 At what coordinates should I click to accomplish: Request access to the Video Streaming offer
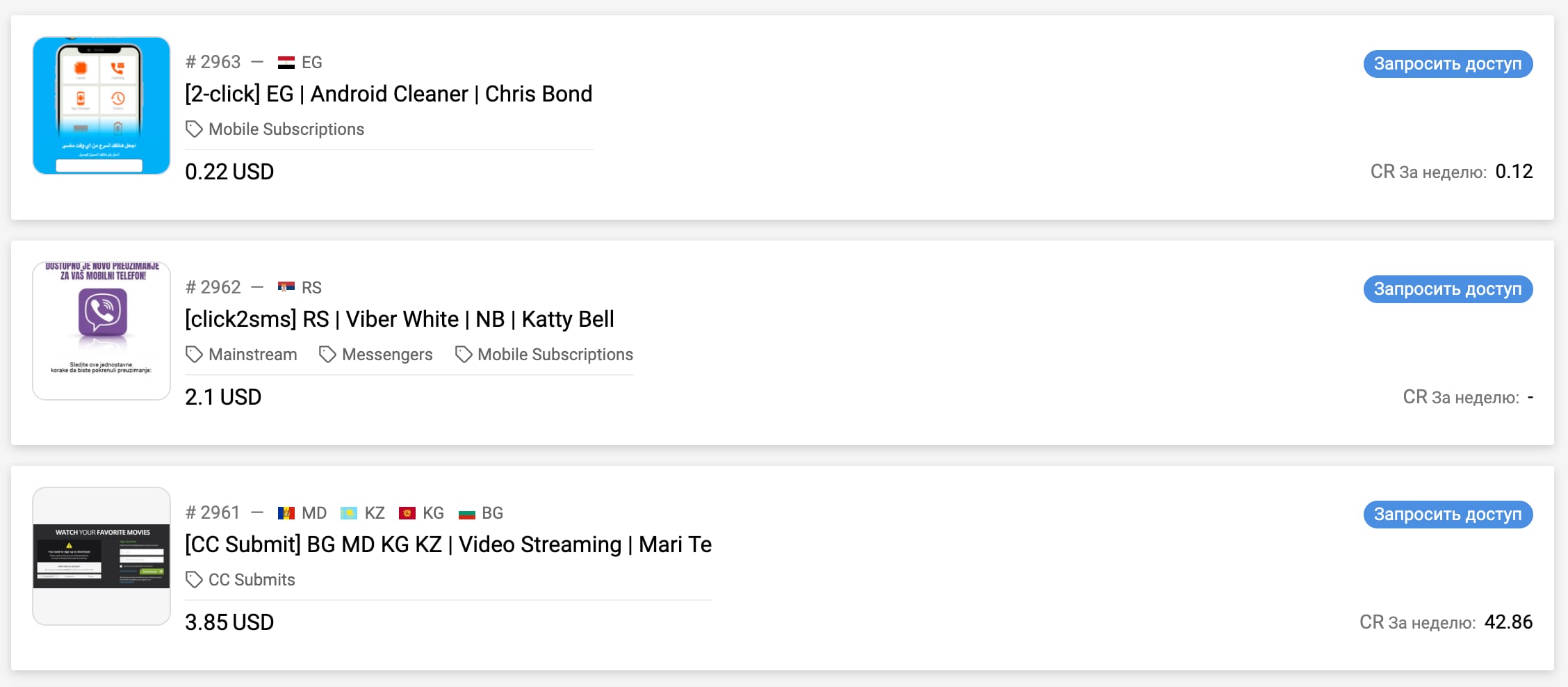pyautogui.click(x=1448, y=515)
